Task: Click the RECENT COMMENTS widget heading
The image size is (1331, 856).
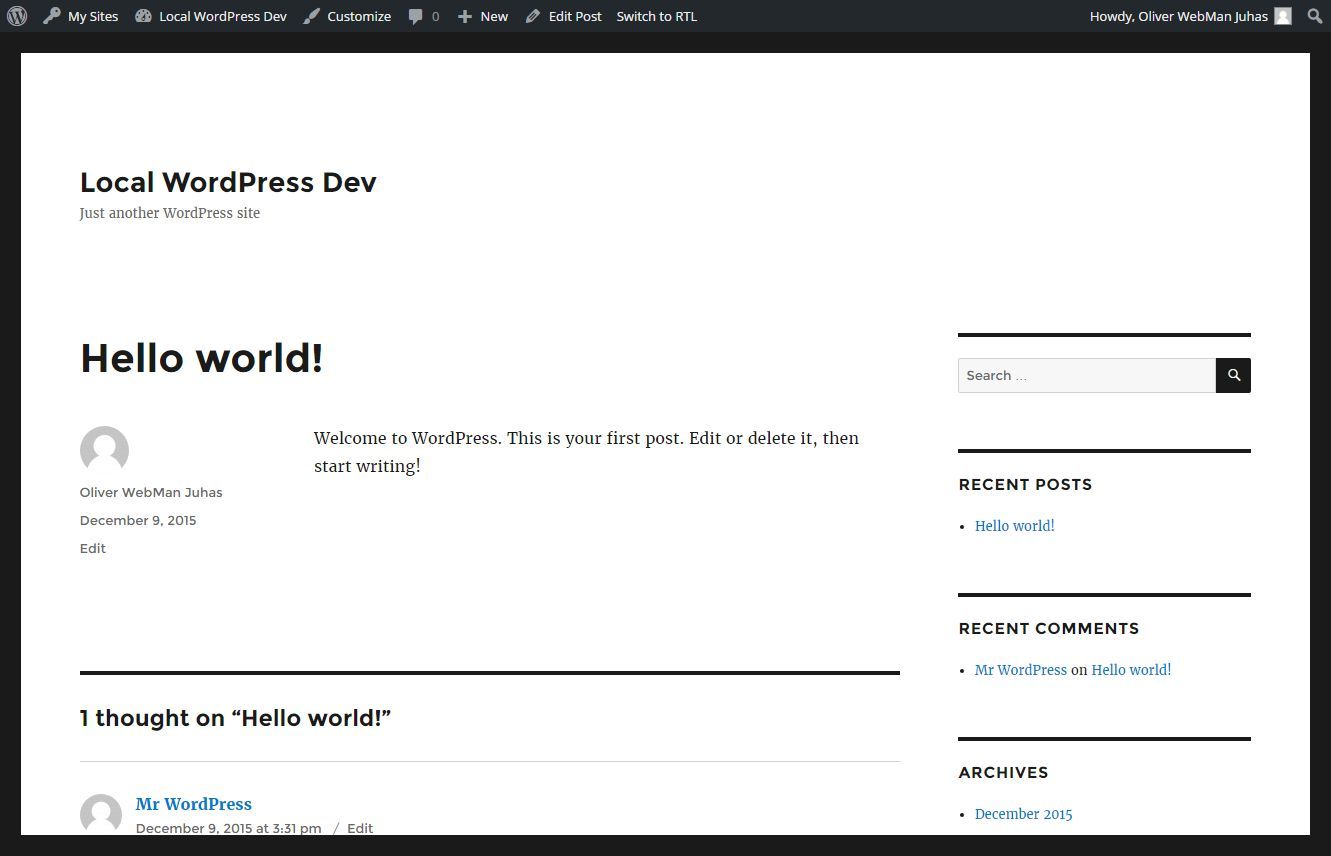Action: point(1049,628)
